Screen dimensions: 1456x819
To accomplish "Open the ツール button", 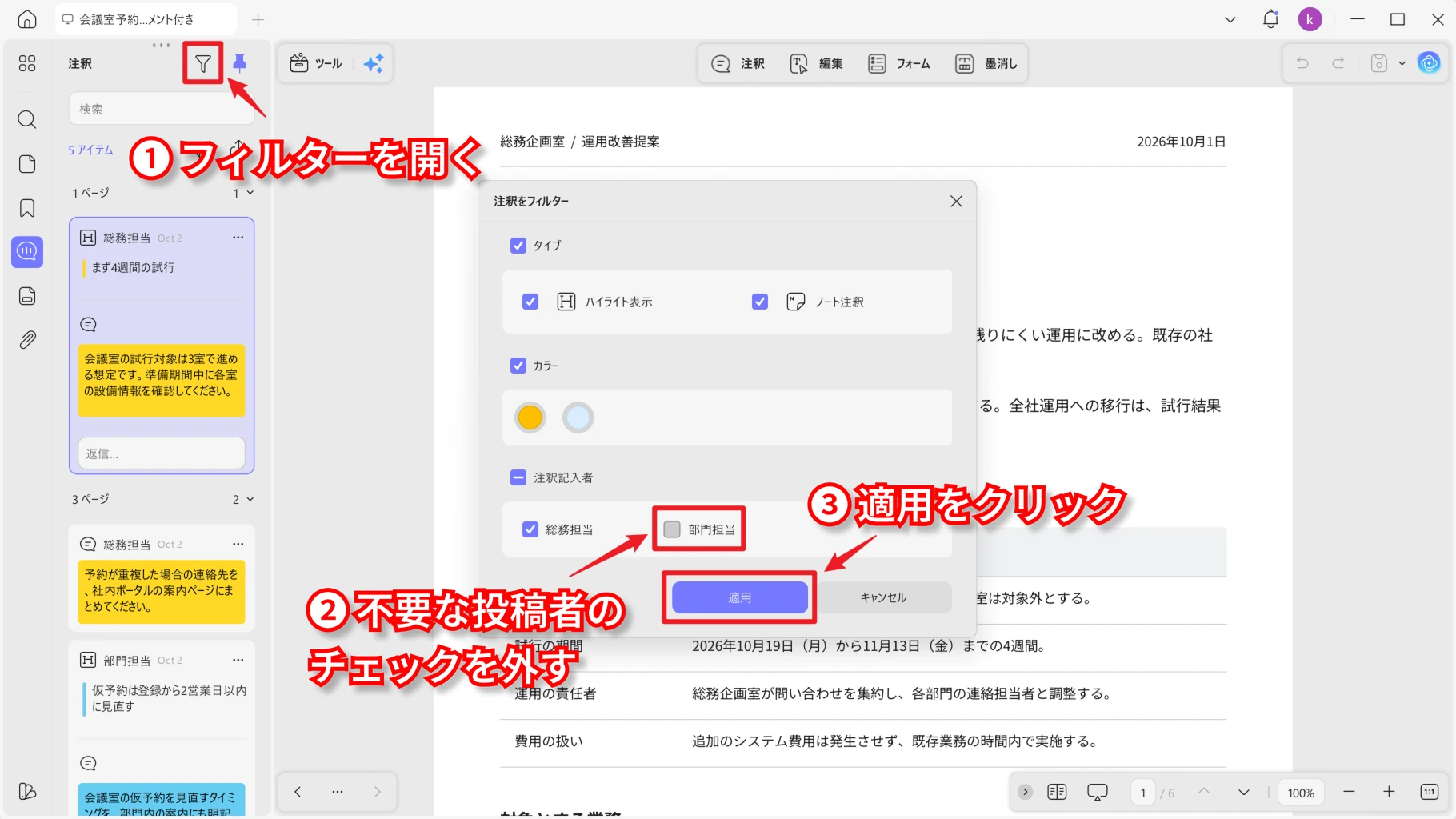I will click(x=316, y=63).
